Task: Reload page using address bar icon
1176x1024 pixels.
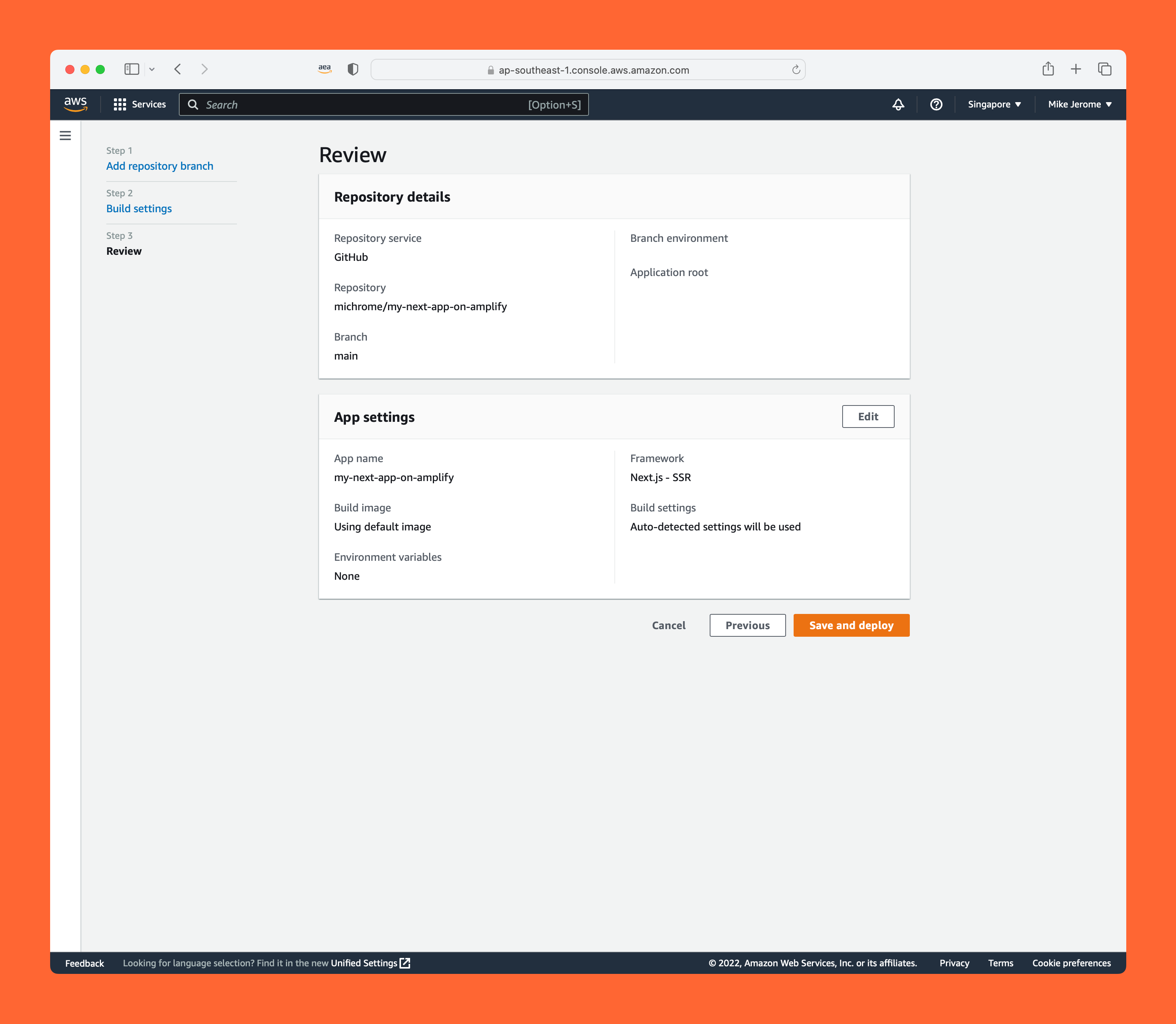Action: [796, 70]
